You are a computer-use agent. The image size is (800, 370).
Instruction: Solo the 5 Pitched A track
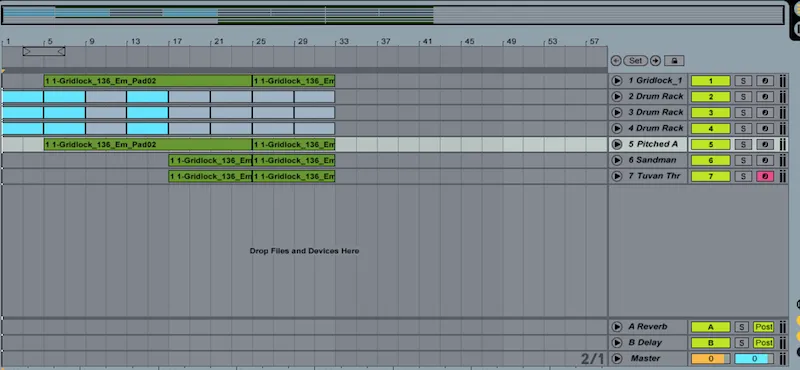coord(743,144)
